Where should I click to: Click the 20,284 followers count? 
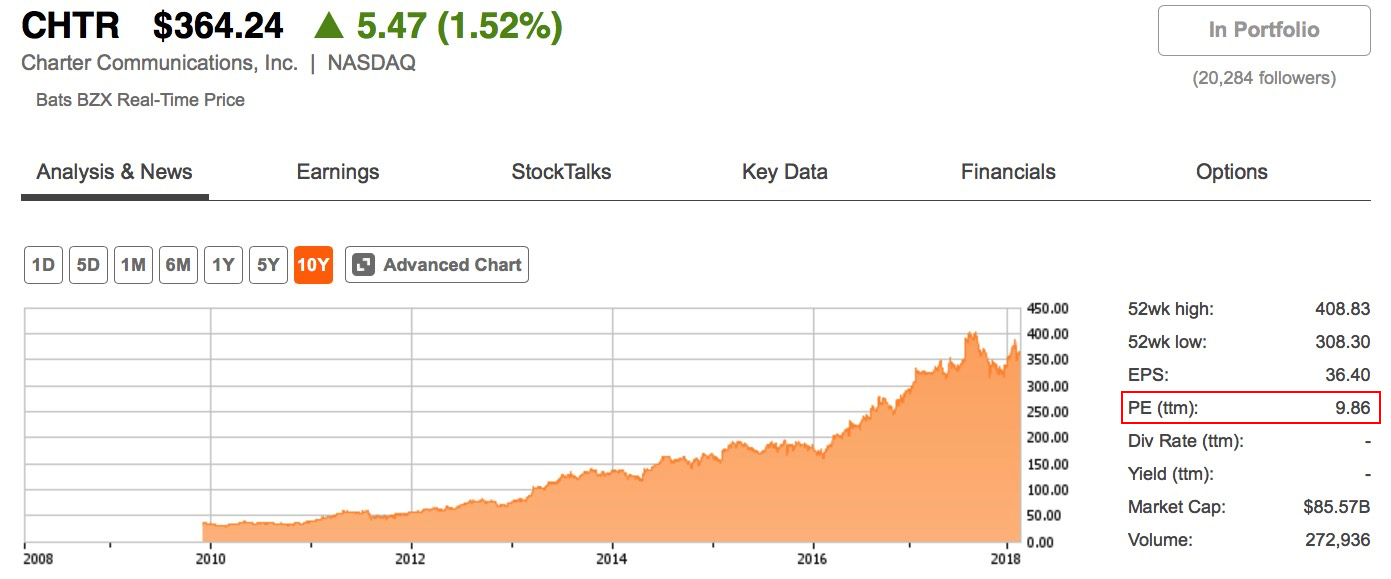pyautogui.click(x=1264, y=78)
